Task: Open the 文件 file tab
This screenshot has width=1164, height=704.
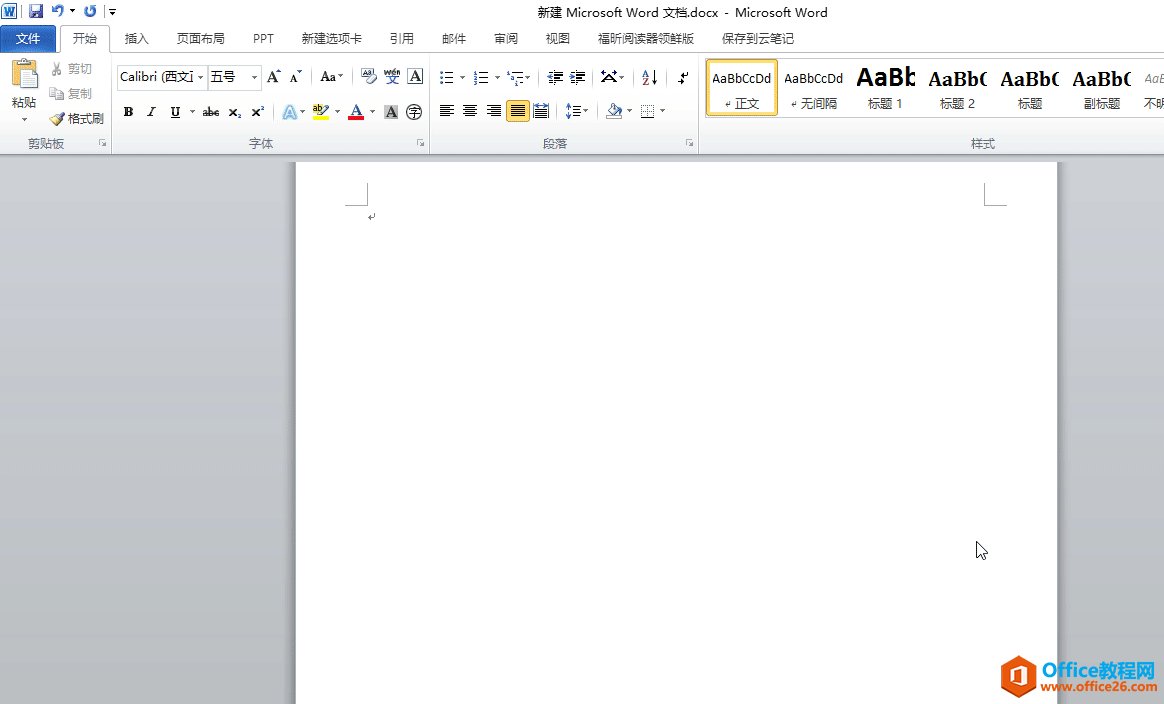Action: [x=28, y=39]
